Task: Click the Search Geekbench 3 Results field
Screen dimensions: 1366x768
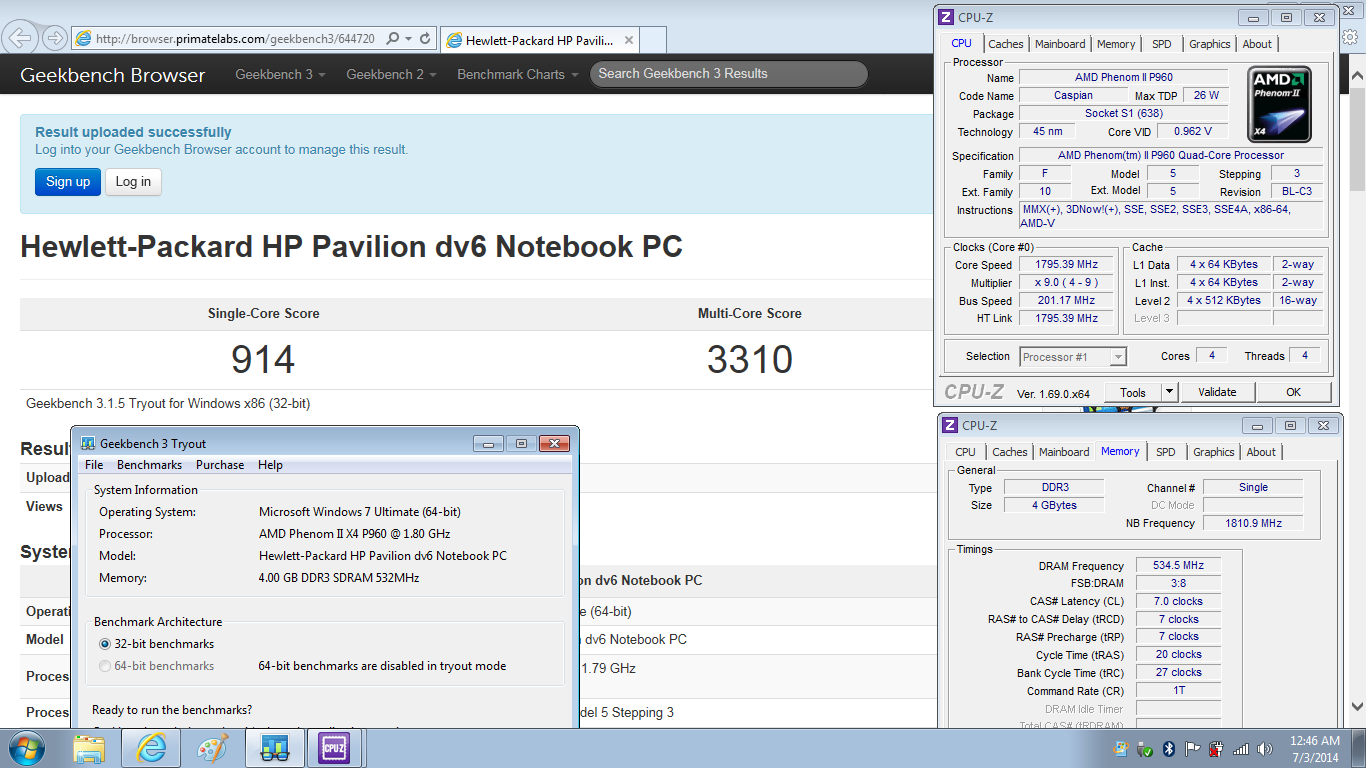Action: (x=729, y=74)
